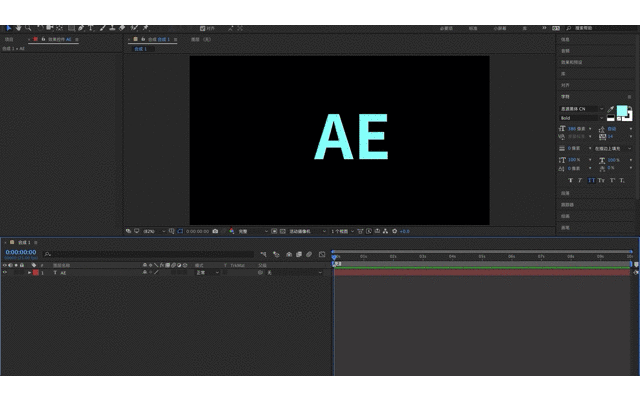Select the Zoom magnifier tool

28,28
